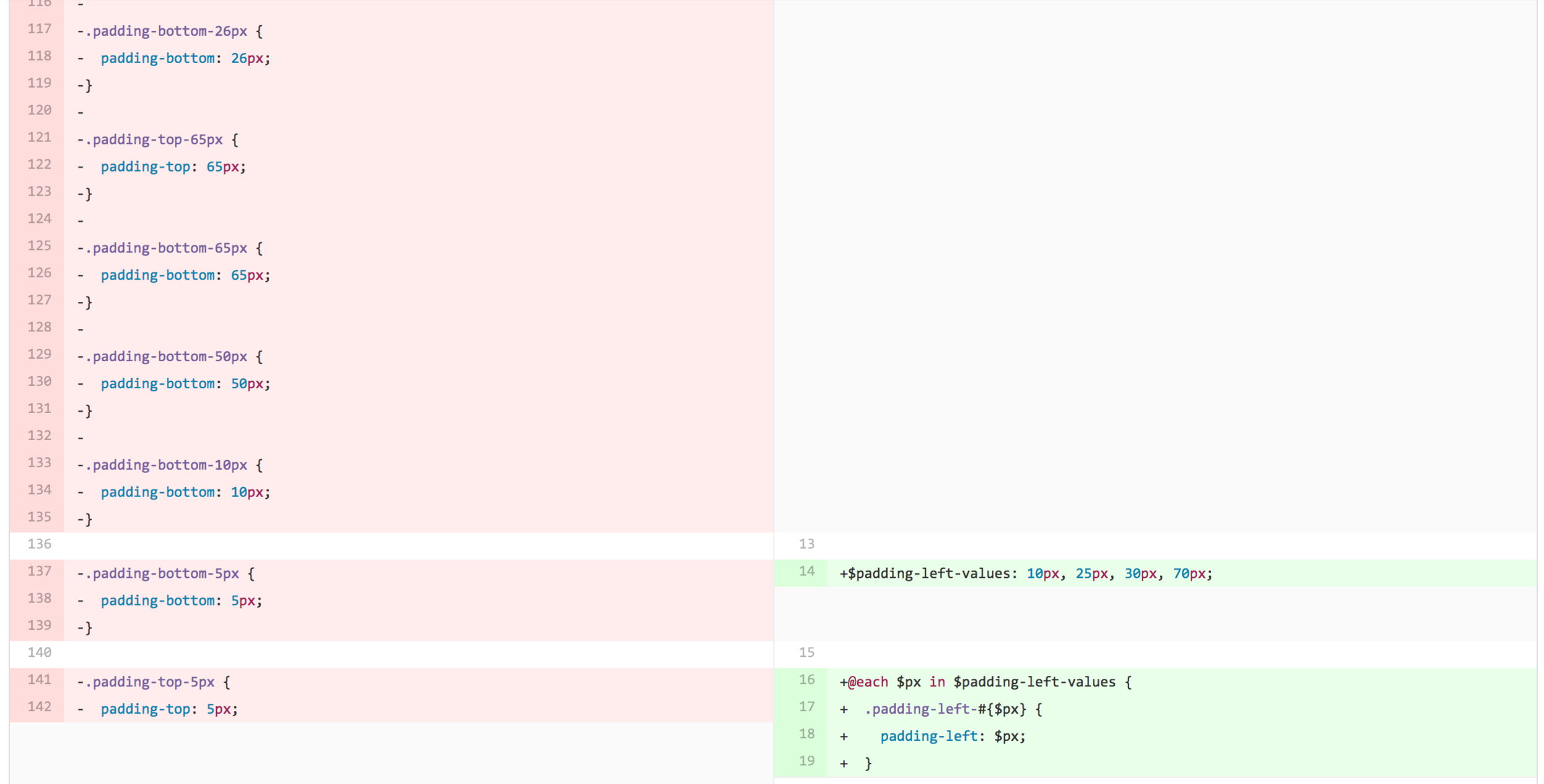
Task: Click added line number 17
Action: [807, 707]
